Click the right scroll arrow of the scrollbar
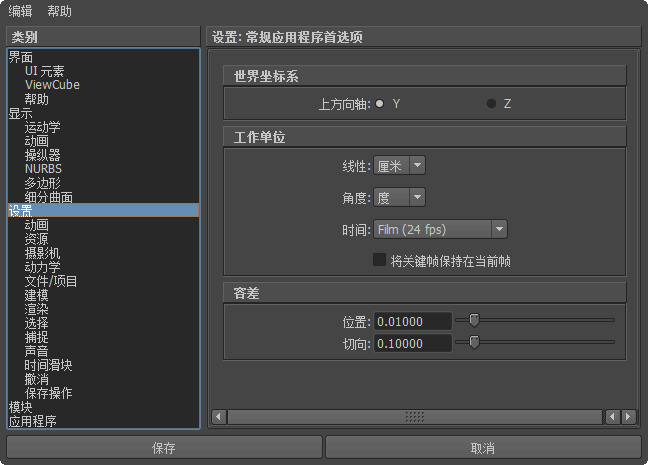The width and height of the screenshot is (648, 465). click(x=629, y=417)
